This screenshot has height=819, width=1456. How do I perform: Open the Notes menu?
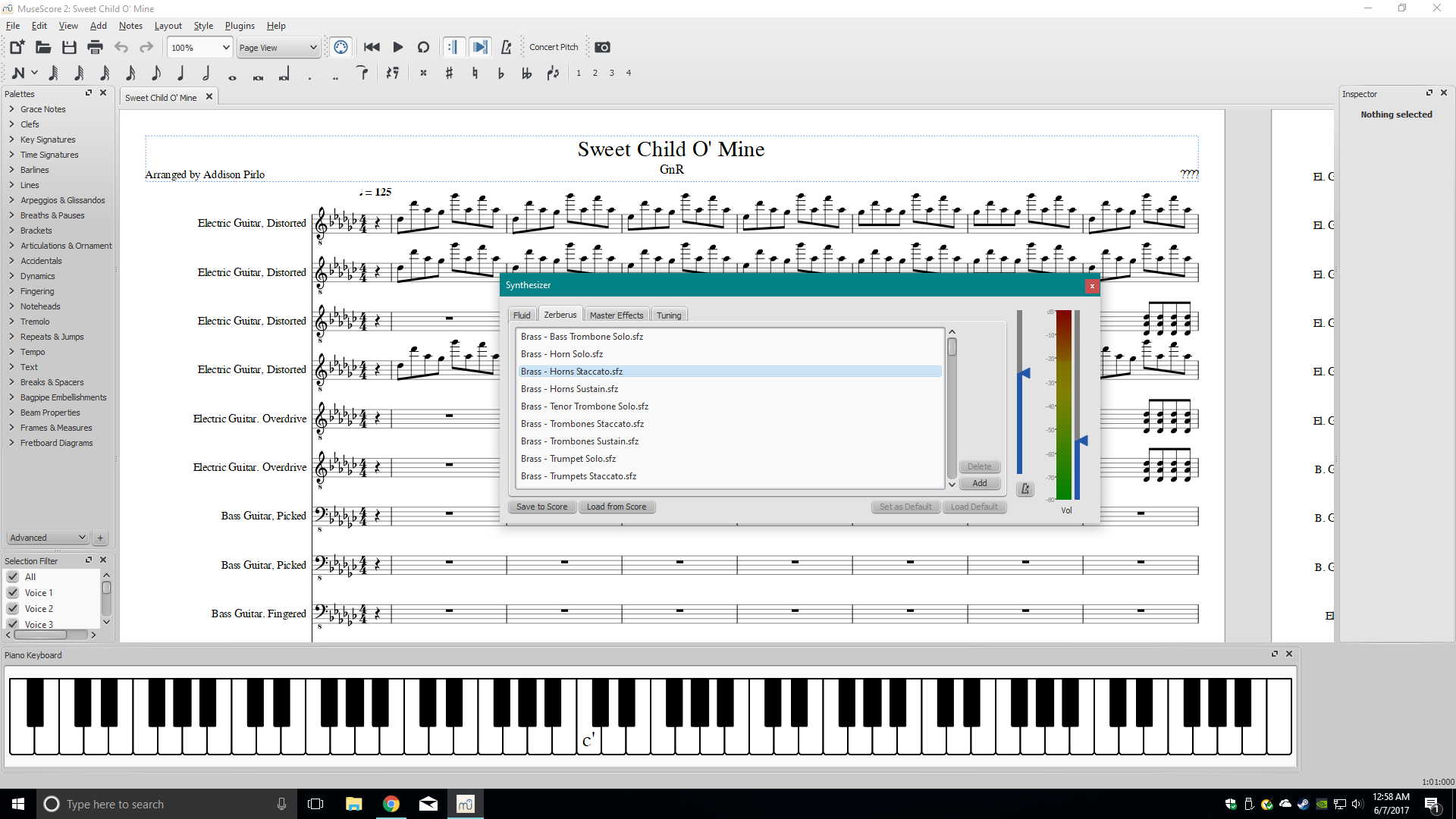[x=130, y=26]
